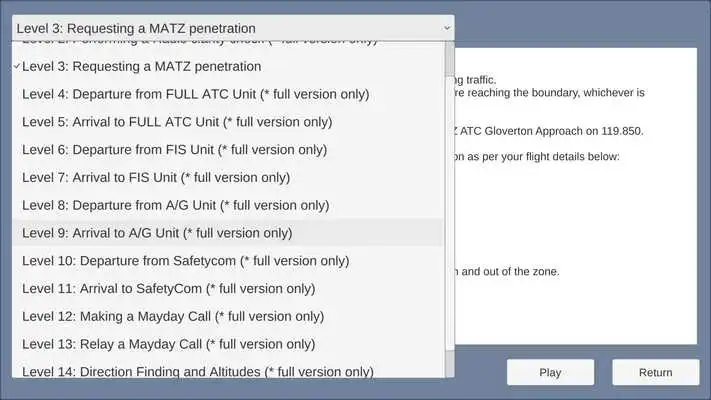This screenshot has height=400, width=711.
Task: Collapse the Level 3 MATZ penetration combo box
Action: pos(233,28)
